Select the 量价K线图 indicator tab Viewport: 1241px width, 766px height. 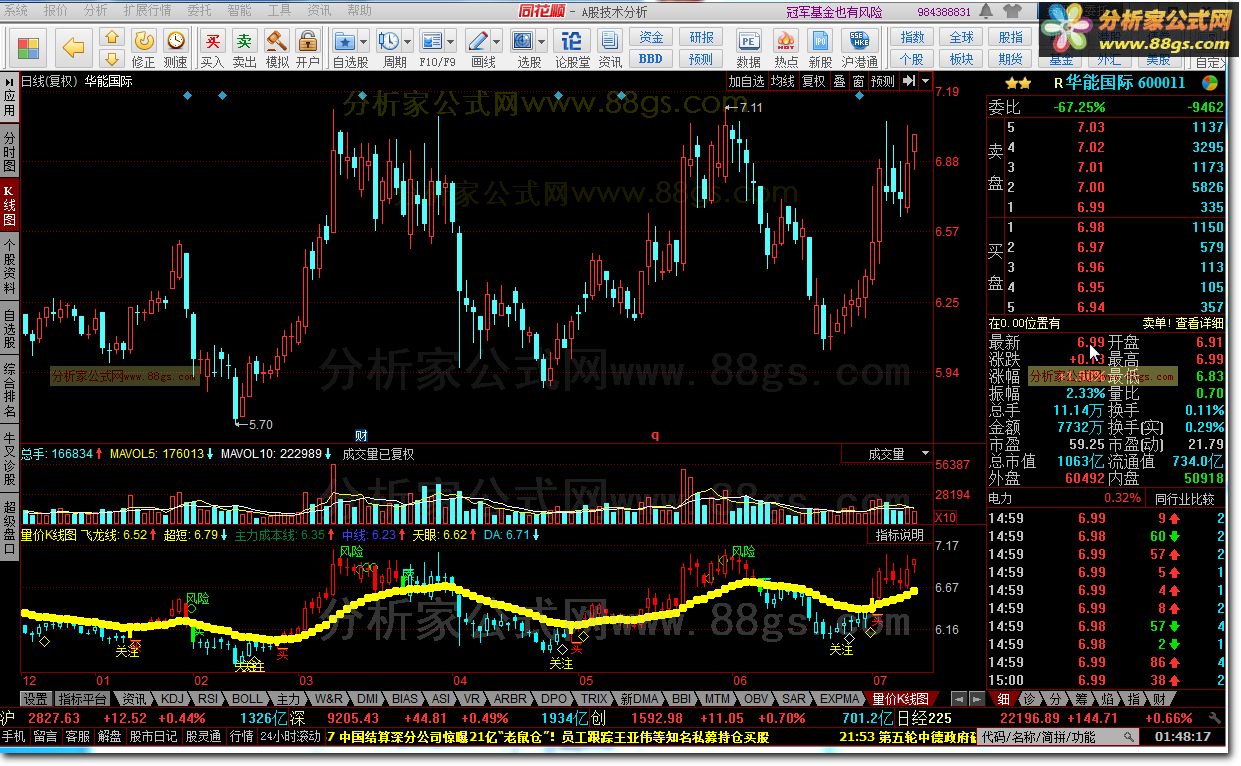click(901, 698)
